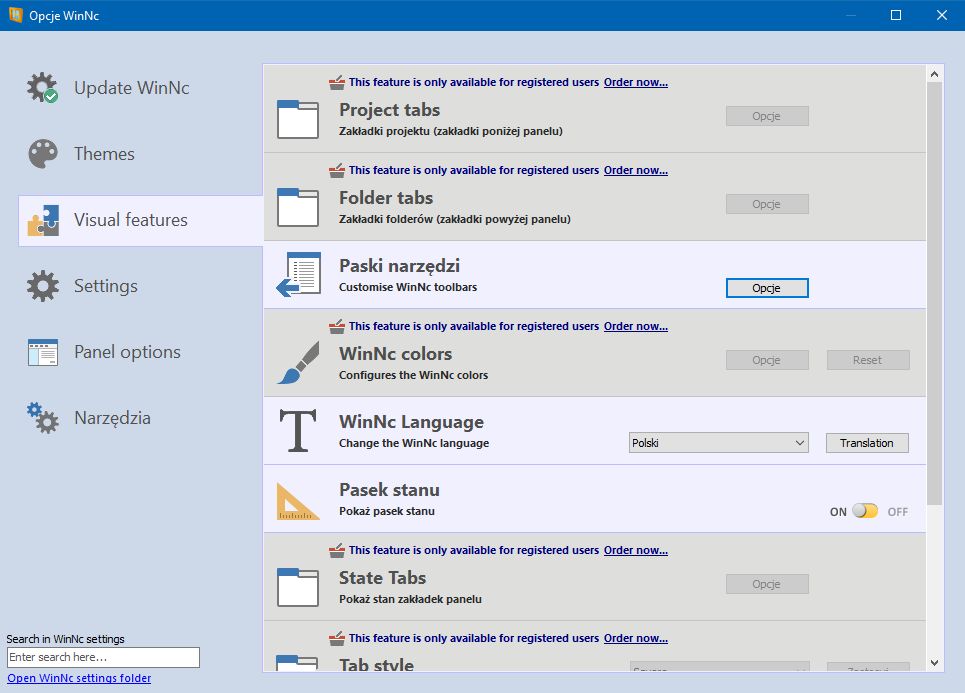
Task: Click the Folder tabs folder icon
Action: pos(298,207)
